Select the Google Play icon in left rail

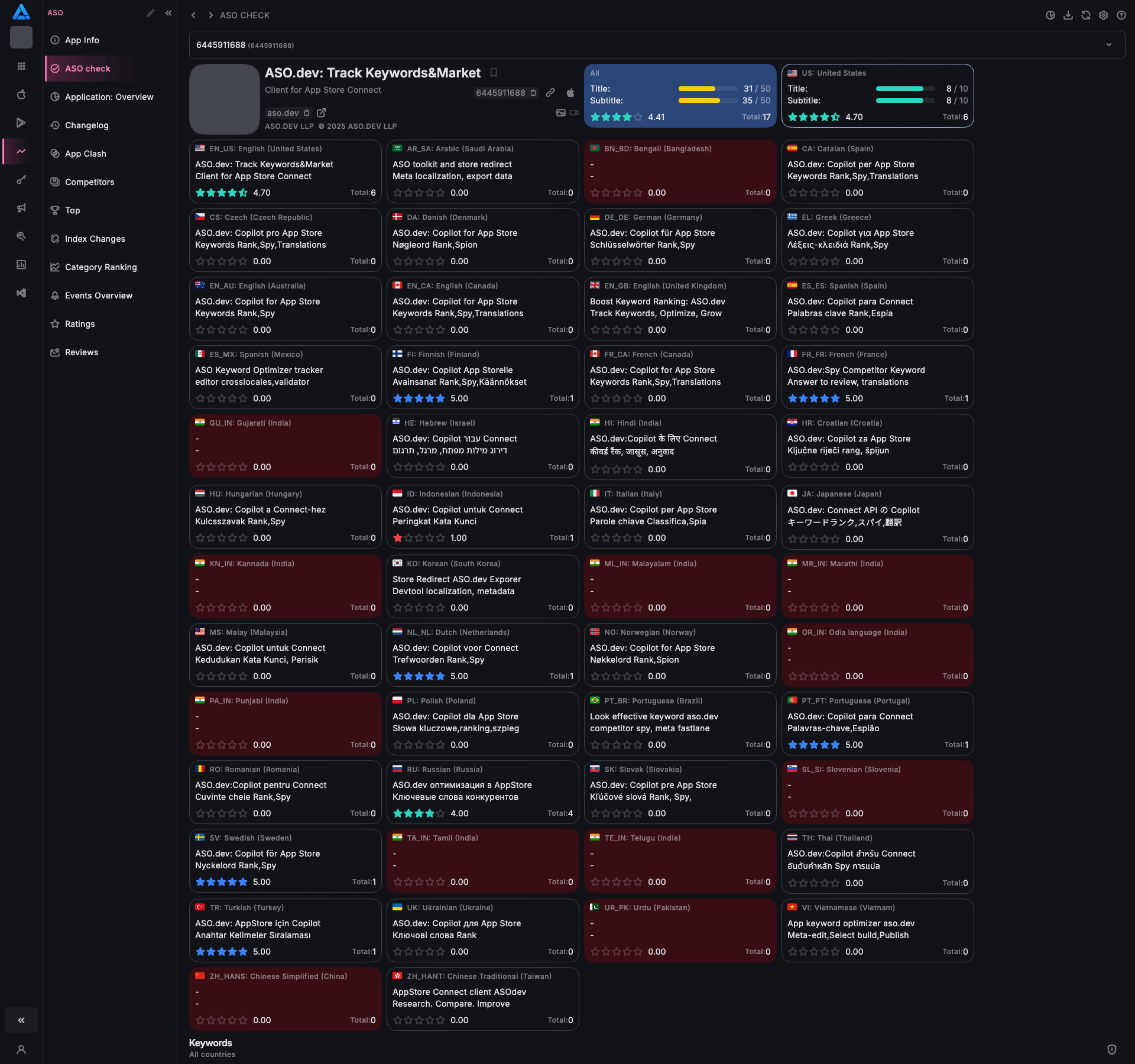click(x=21, y=123)
